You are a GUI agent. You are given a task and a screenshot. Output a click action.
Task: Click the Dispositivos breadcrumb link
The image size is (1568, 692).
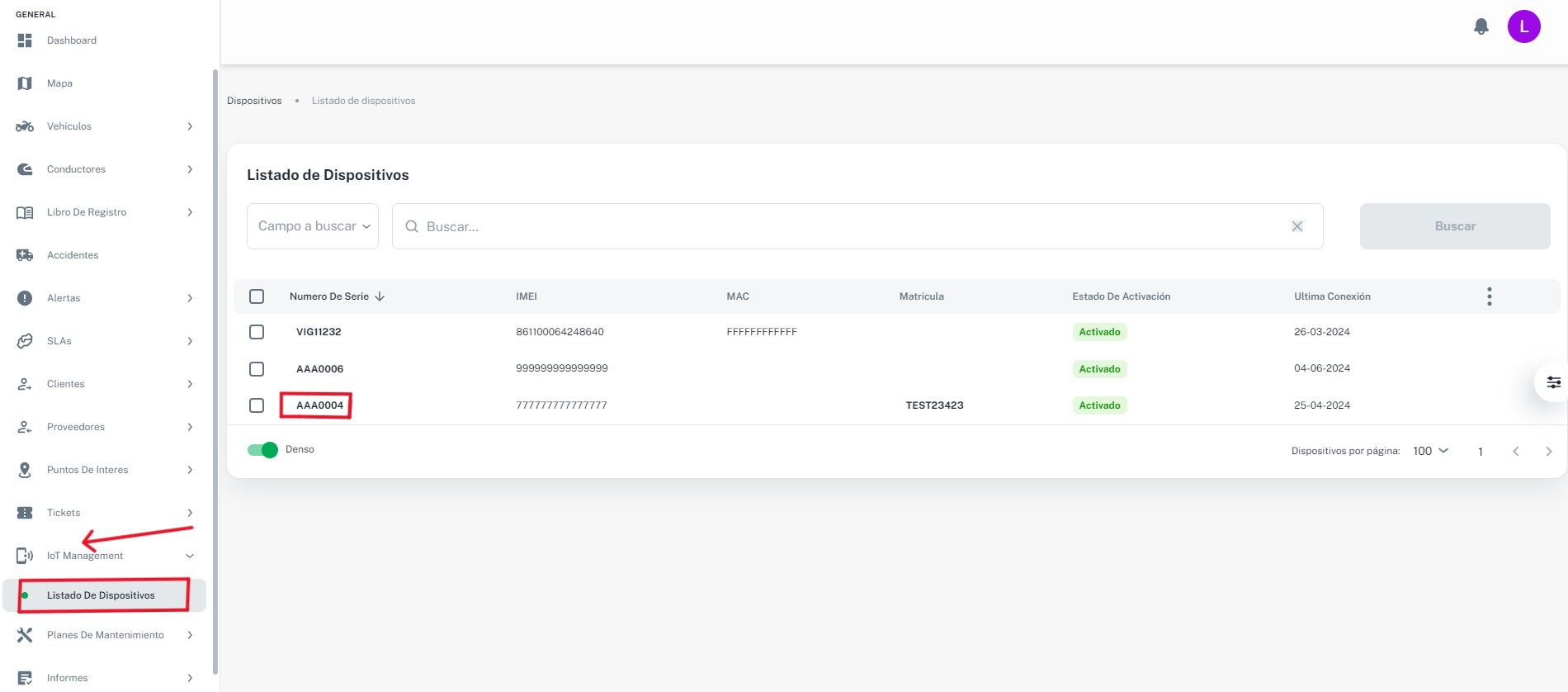(254, 101)
